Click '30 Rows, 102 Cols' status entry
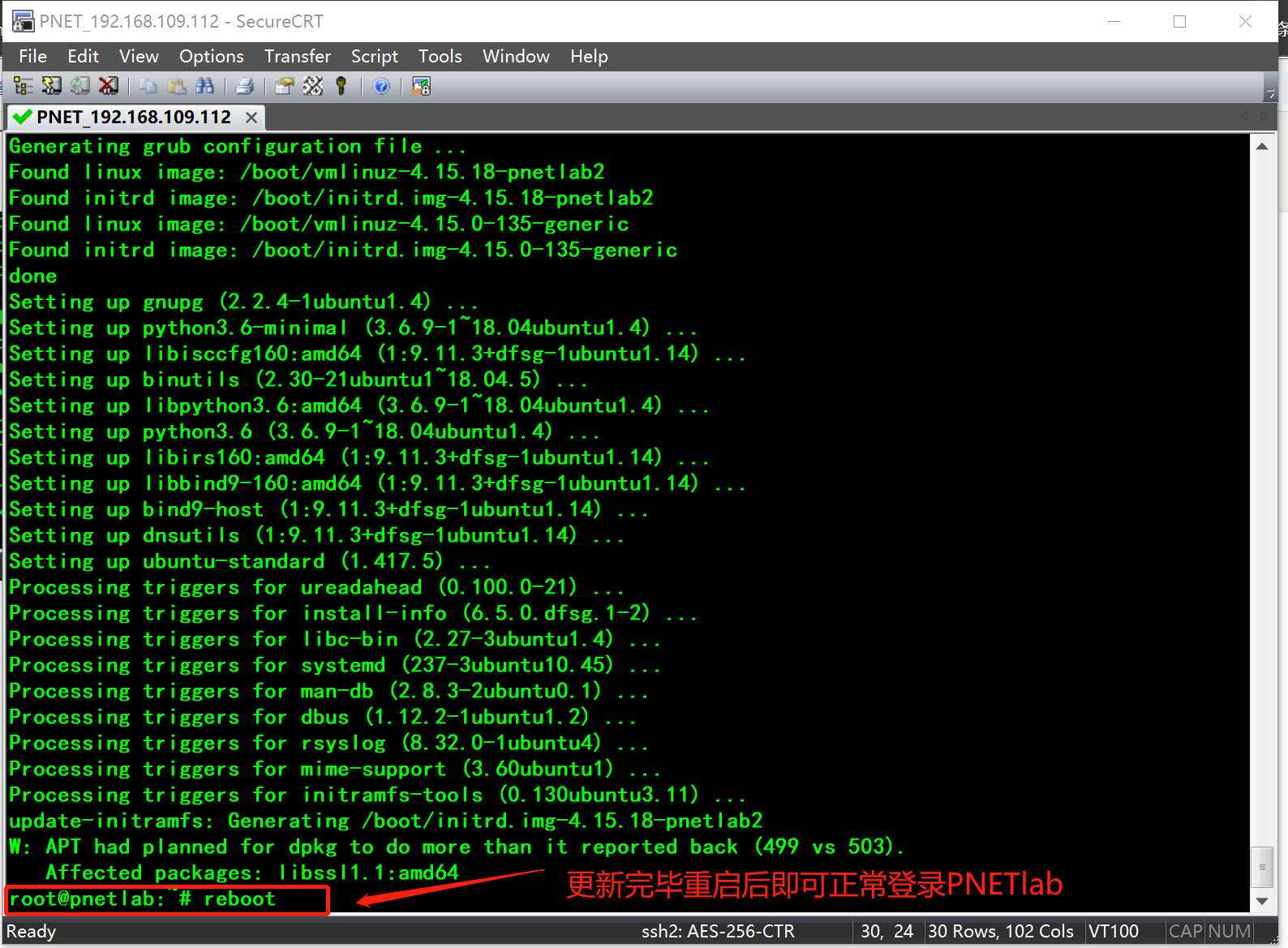This screenshot has width=1288, height=948. (1001, 931)
